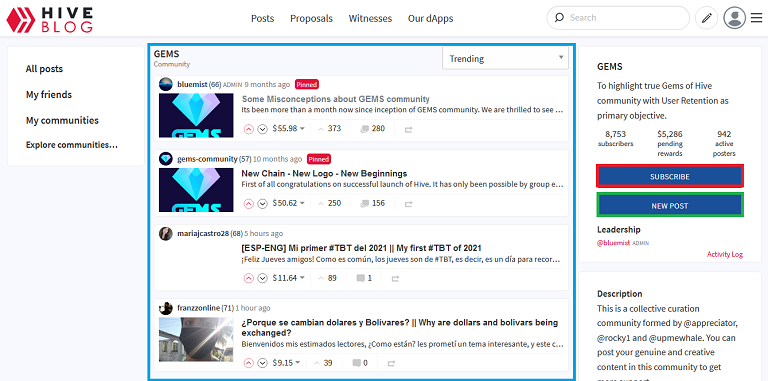Open the compose post pencil icon
The width and height of the screenshot is (768, 381).
(x=706, y=19)
